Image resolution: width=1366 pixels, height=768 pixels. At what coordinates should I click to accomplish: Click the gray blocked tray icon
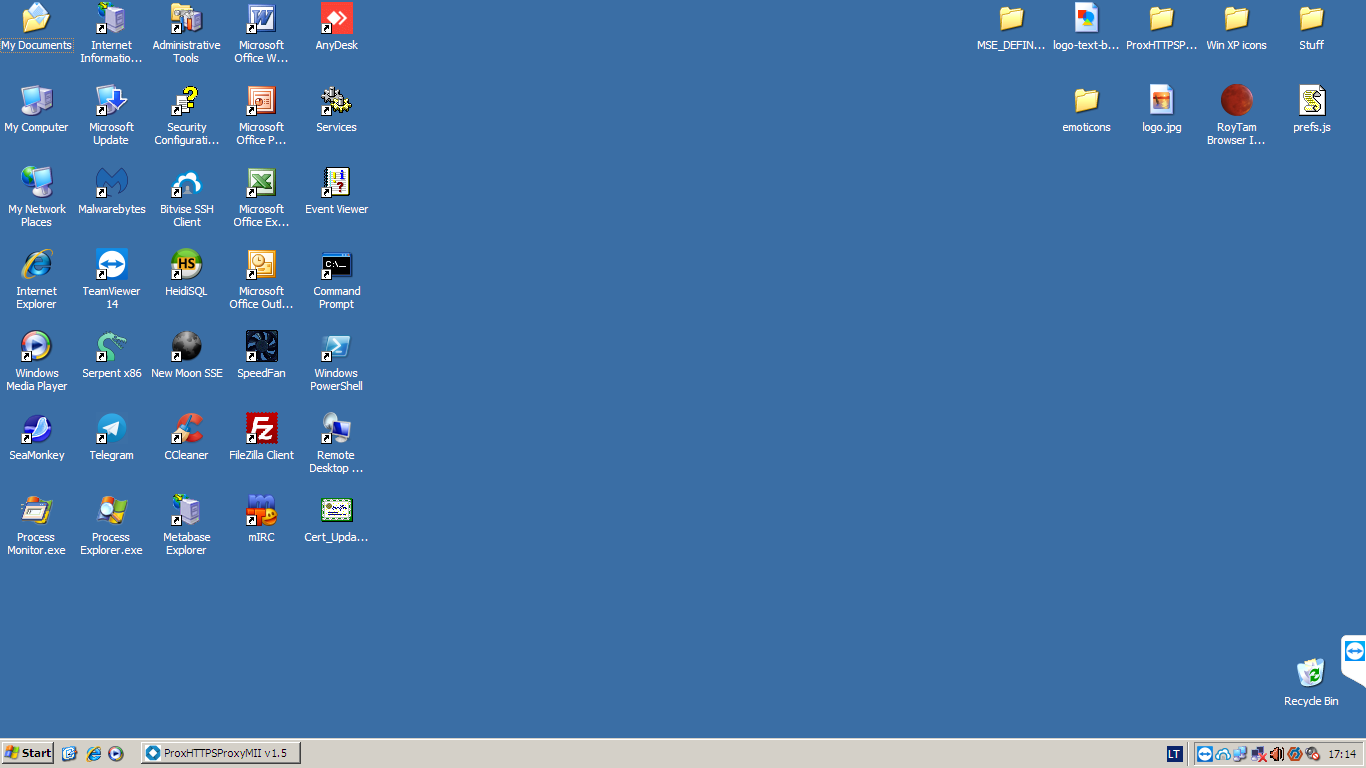(x=1312, y=754)
